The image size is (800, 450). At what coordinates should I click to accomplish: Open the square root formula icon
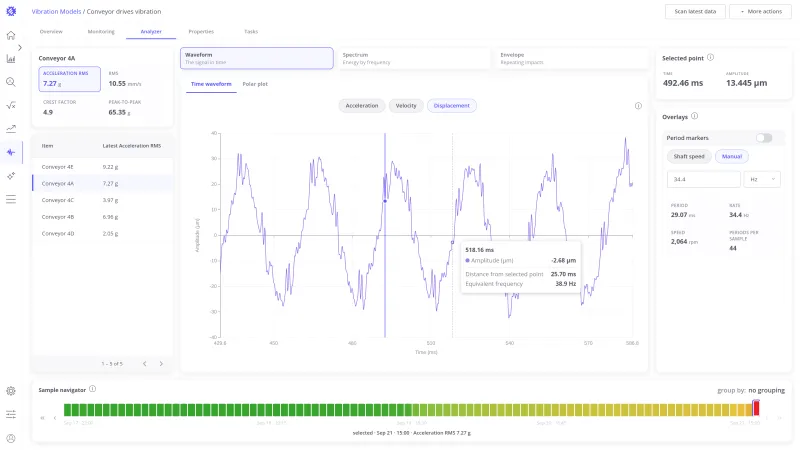11,106
